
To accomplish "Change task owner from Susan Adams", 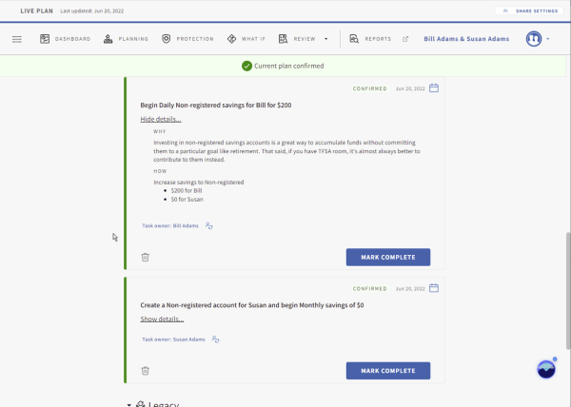I will pos(216,339).
